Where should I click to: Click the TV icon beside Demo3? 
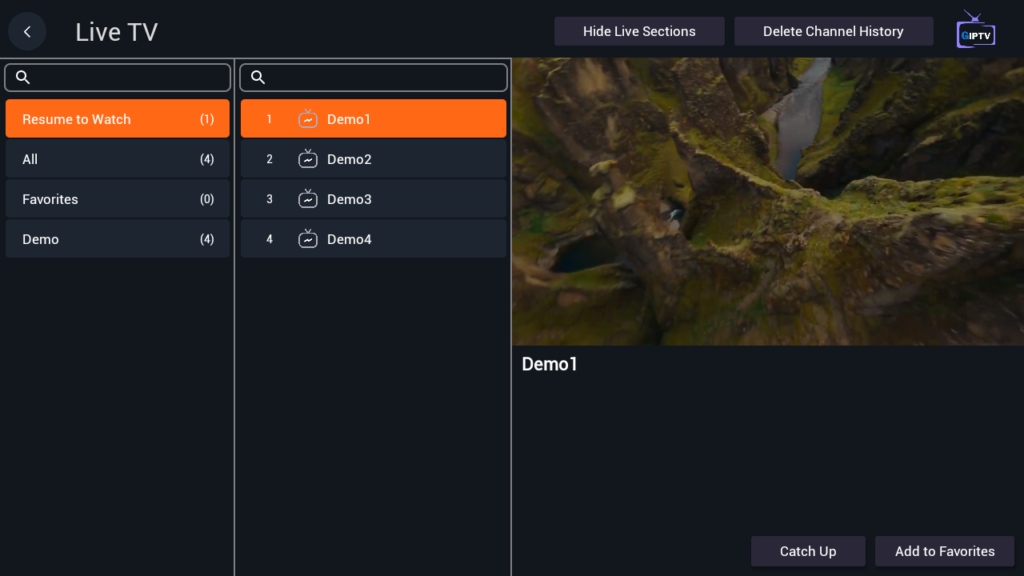pyautogui.click(x=308, y=199)
